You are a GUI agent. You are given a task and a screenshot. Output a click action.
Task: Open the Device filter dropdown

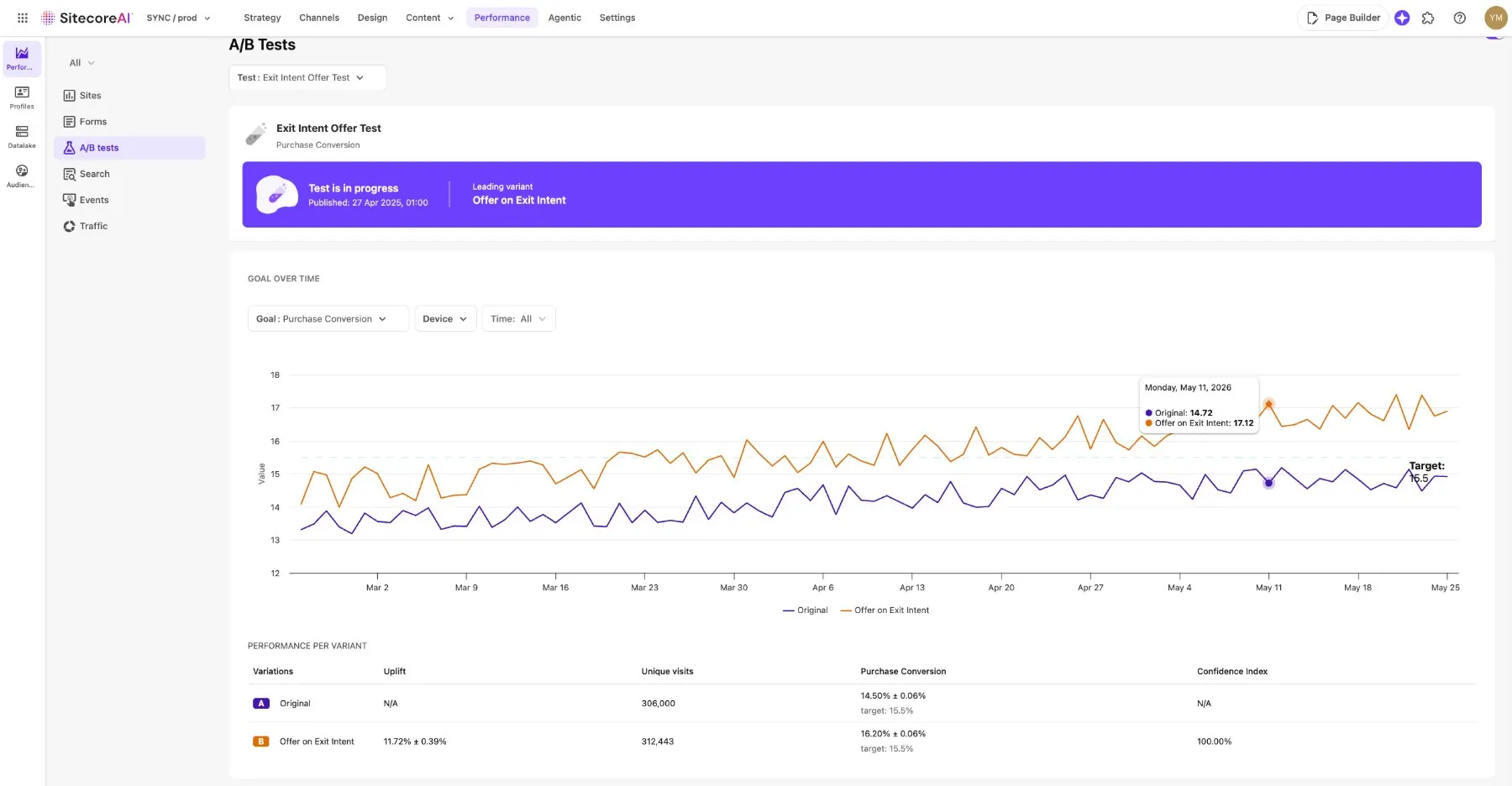[x=445, y=319]
